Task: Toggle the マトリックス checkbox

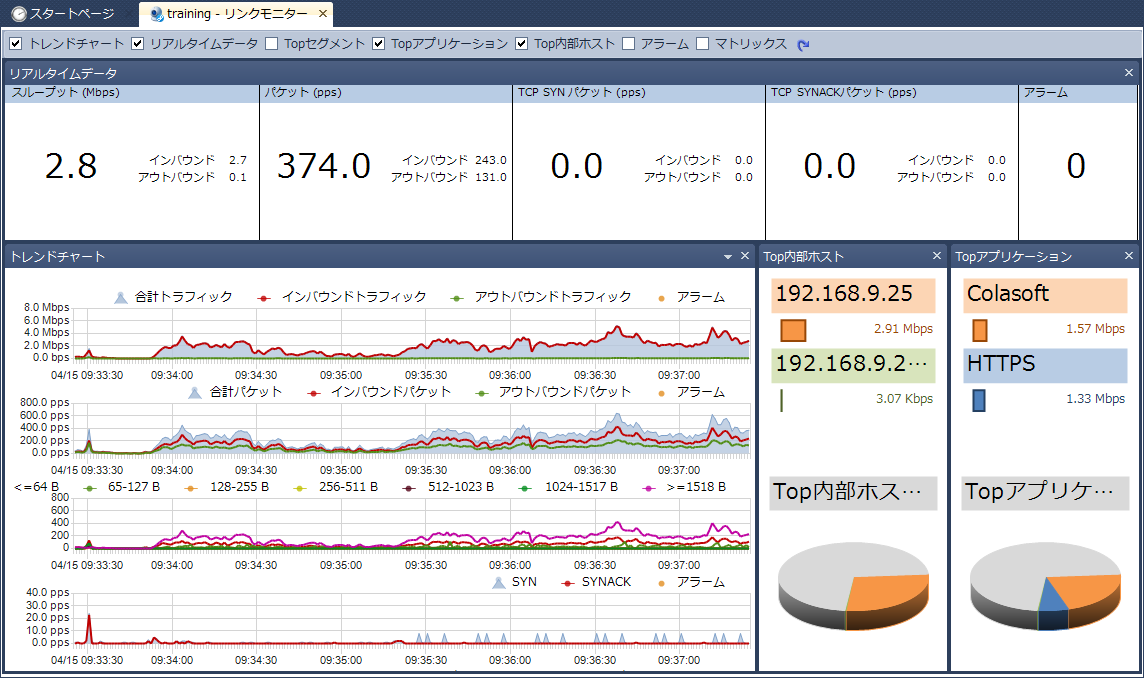Action: point(703,44)
